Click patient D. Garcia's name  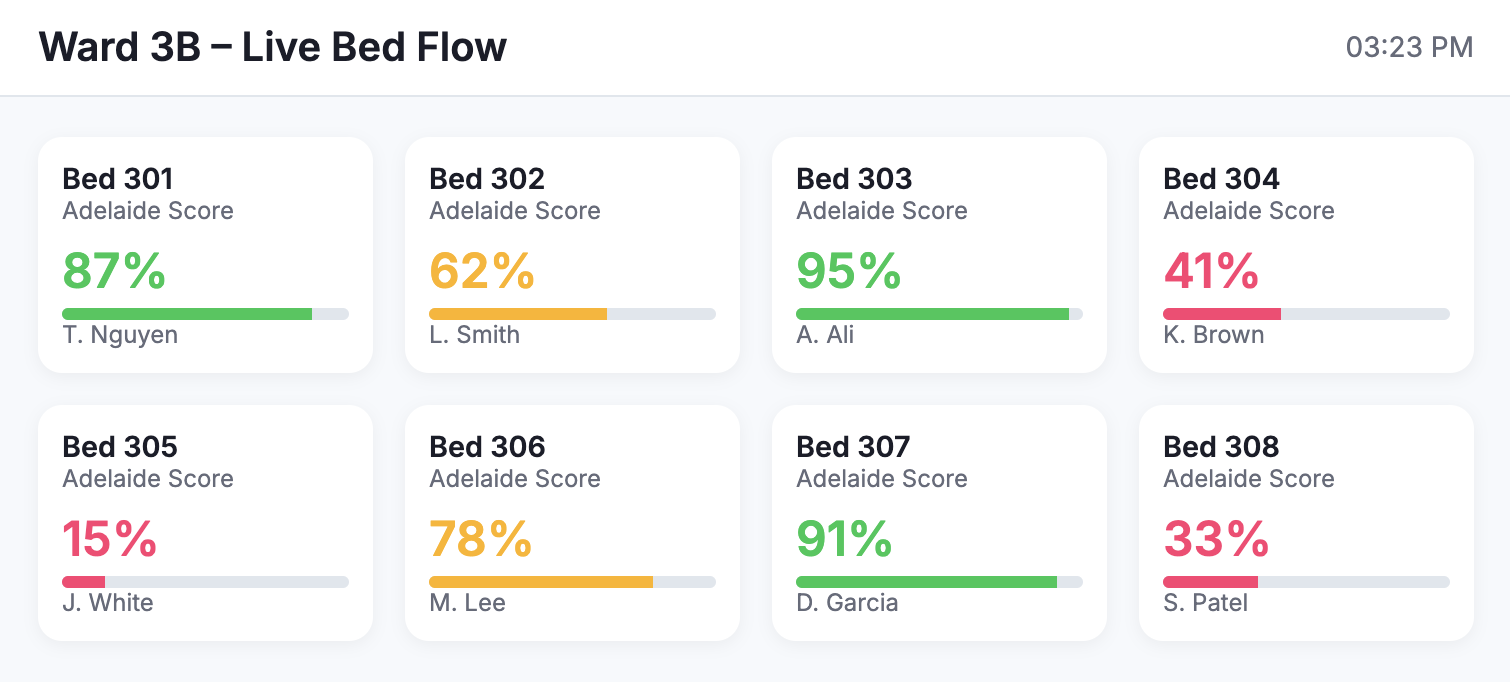847,603
